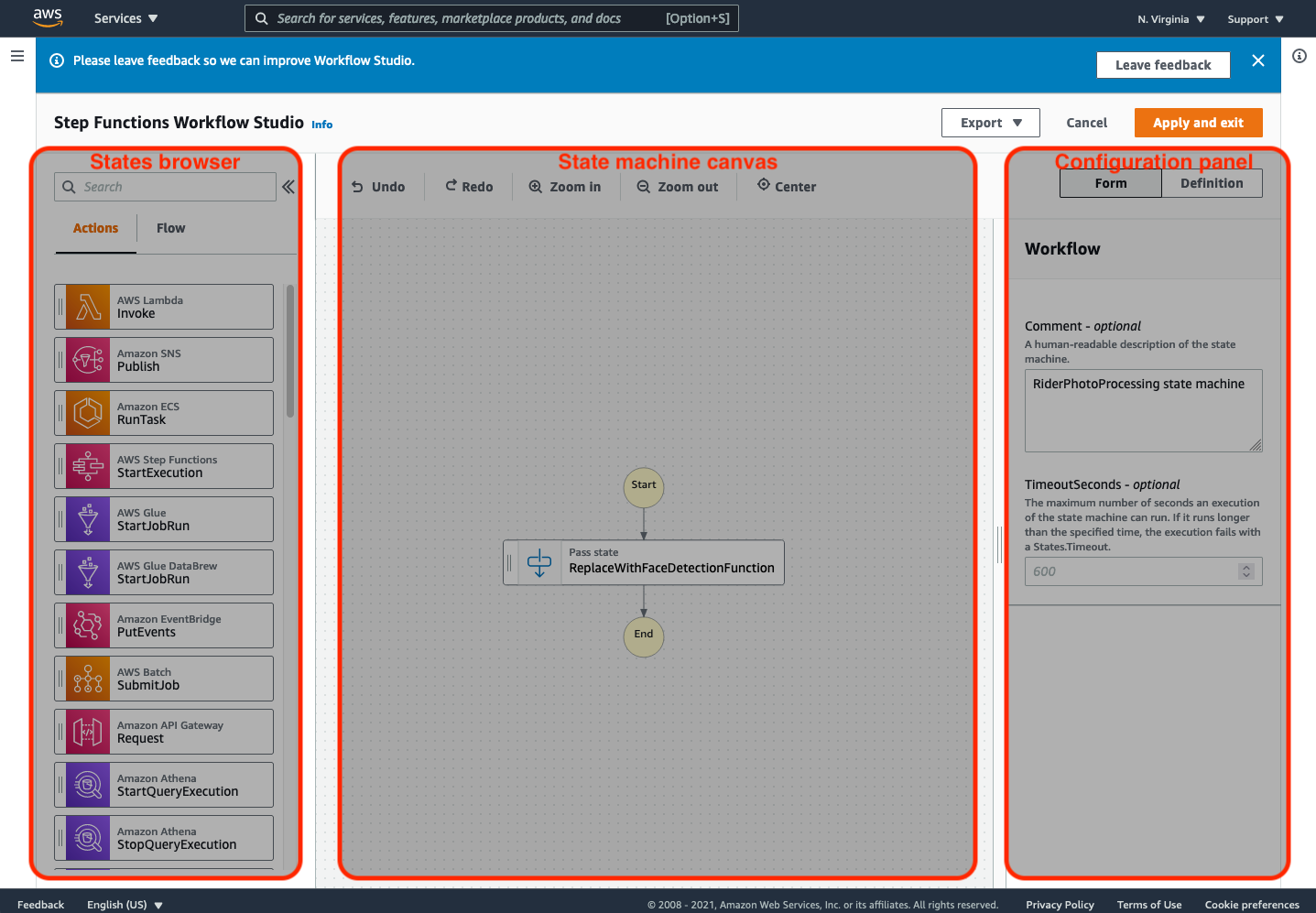Click the TimeoutSeconds stepper arrows
The image size is (1316, 913).
click(1245, 571)
